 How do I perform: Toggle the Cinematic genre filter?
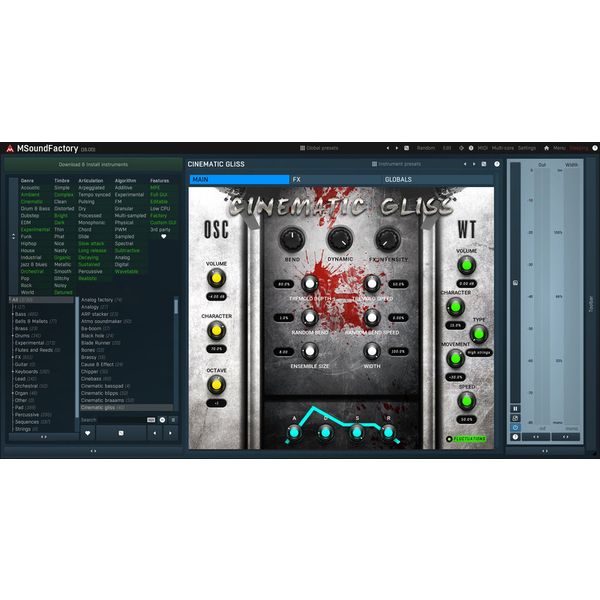[x=32, y=202]
